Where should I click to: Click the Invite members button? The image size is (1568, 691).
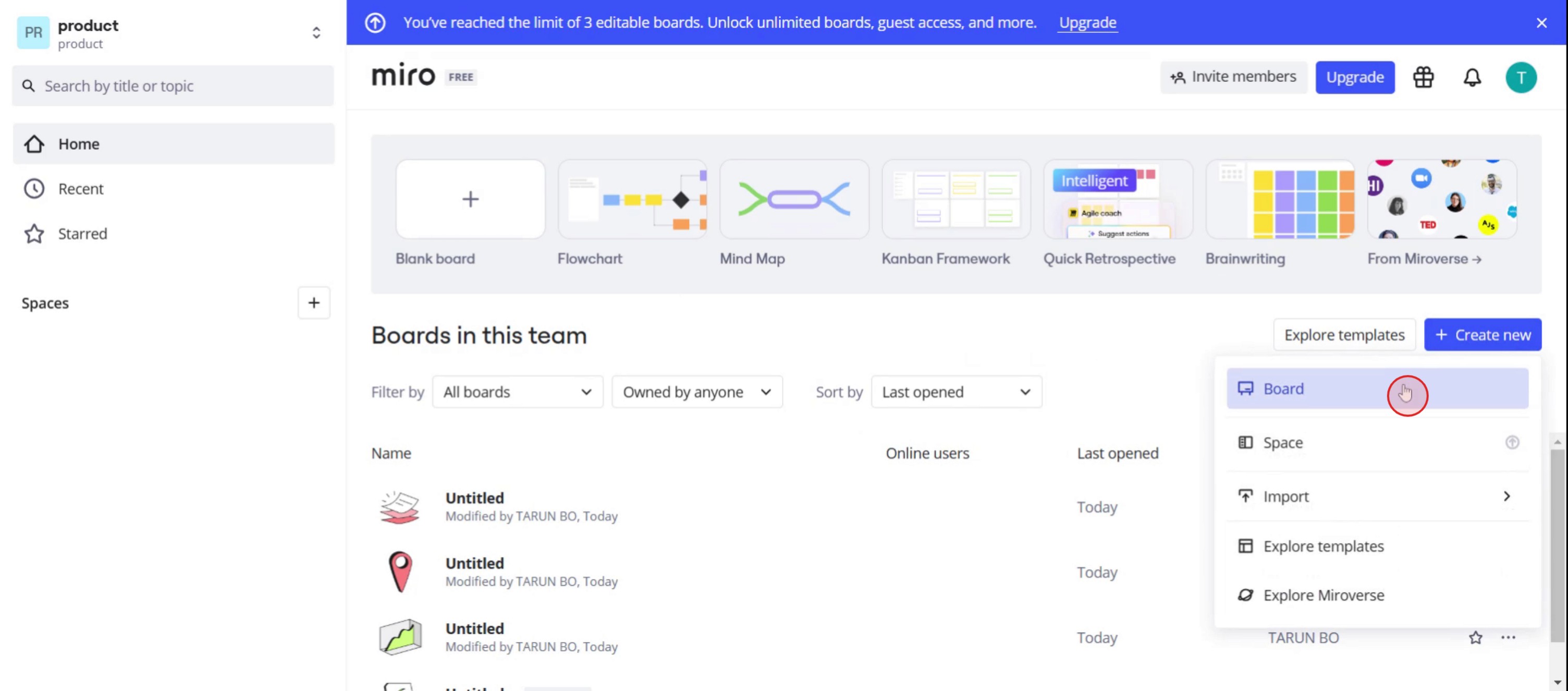1233,77
